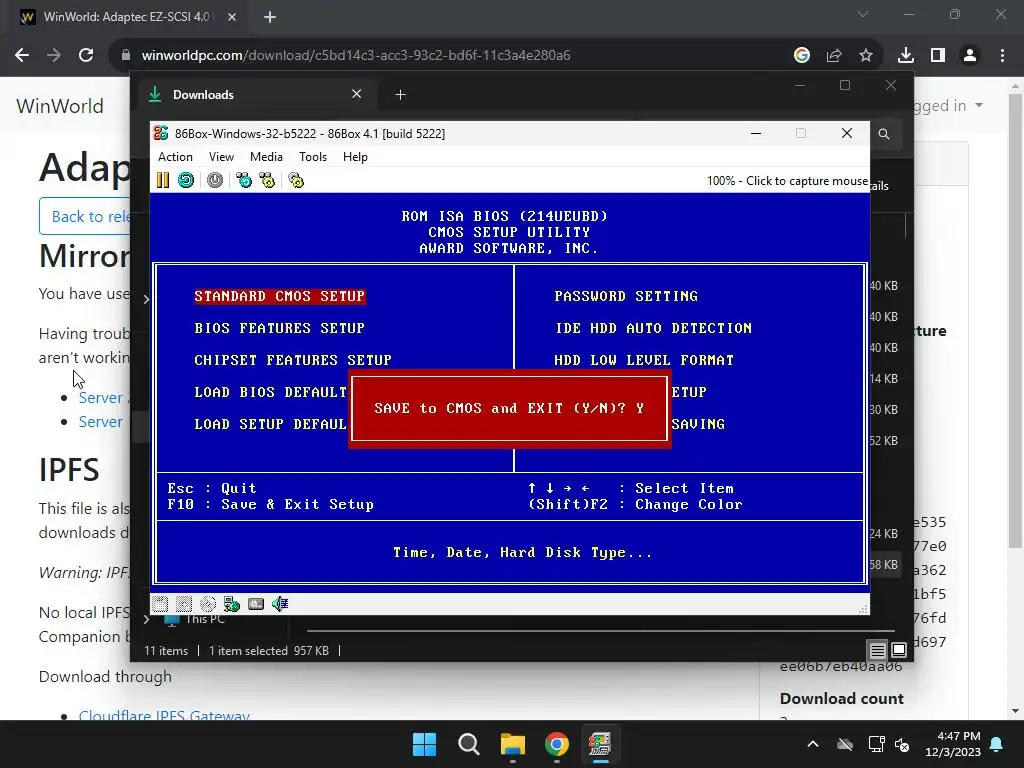Click the File Explorer search icon
1024x768 pixels.
(884, 134)
